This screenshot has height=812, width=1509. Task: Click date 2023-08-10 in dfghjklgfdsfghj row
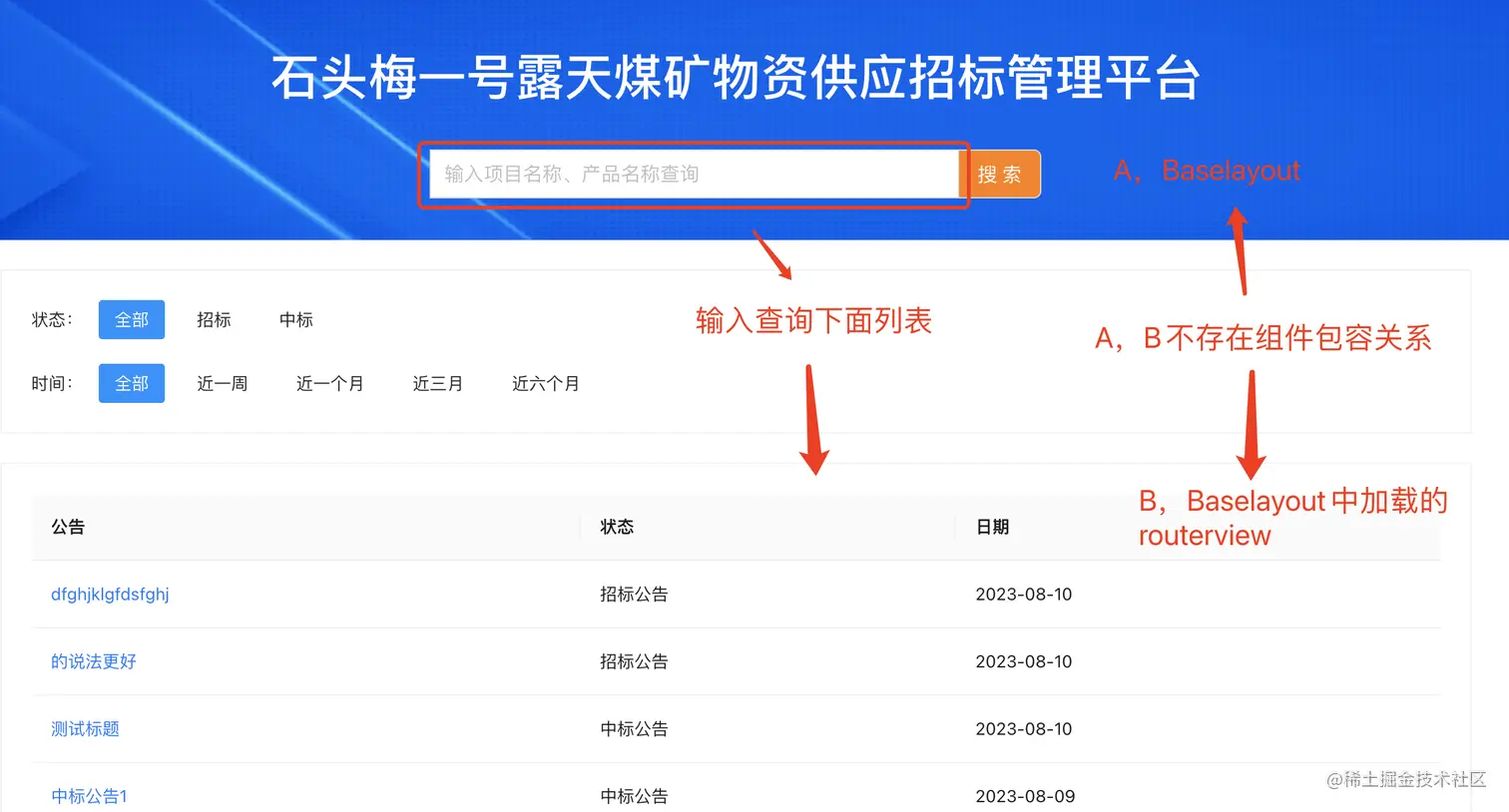point(1024,595)
